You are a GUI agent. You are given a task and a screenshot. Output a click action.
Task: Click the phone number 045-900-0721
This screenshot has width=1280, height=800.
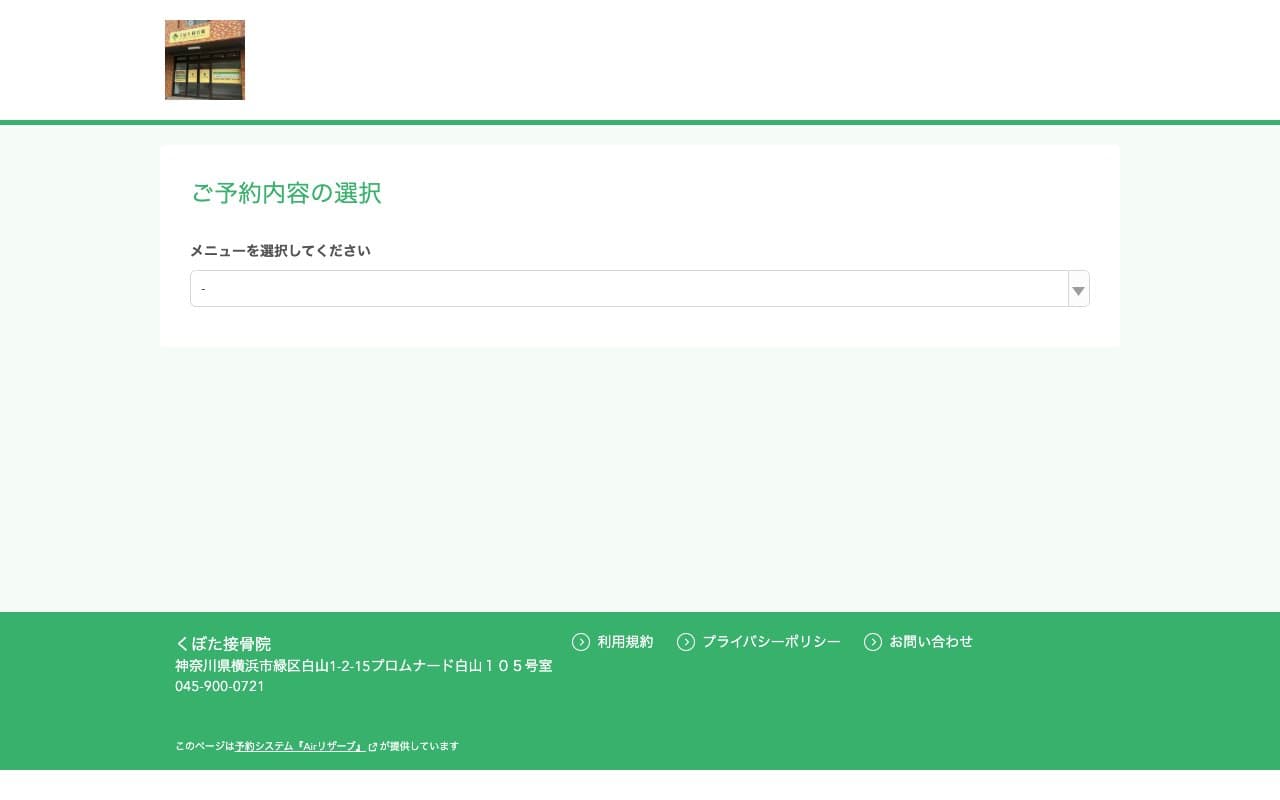tap(219, 687)
